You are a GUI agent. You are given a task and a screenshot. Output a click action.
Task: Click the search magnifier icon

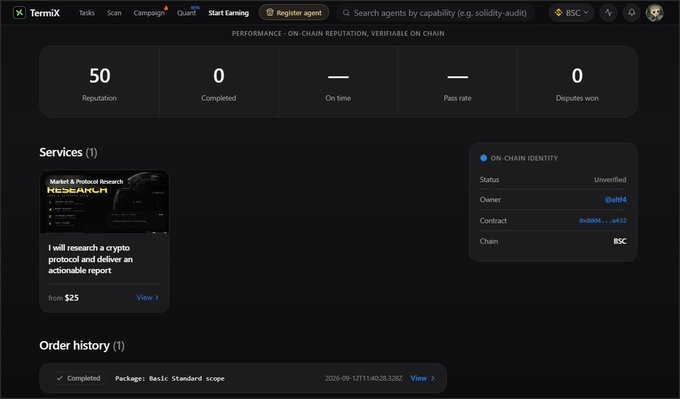346,13
